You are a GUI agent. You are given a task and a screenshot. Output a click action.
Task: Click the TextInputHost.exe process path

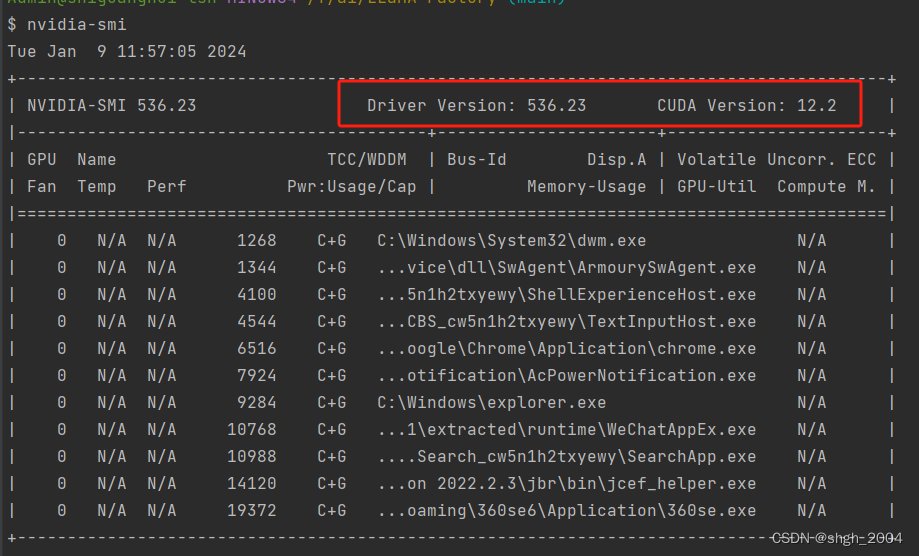pyautogui.click(x=567, y=322)
